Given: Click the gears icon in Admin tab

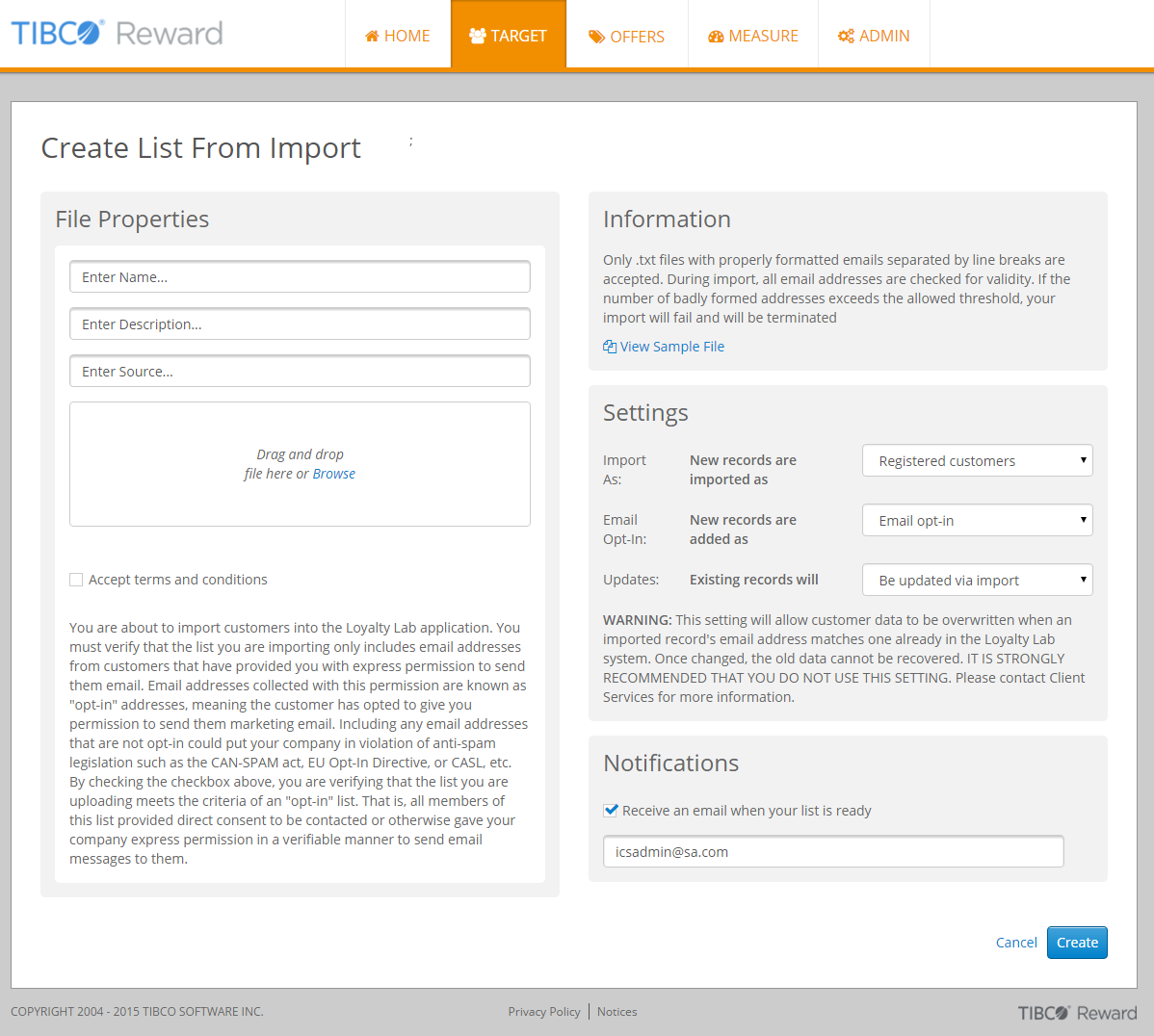Looking at the screenshot, I should 846,37.
